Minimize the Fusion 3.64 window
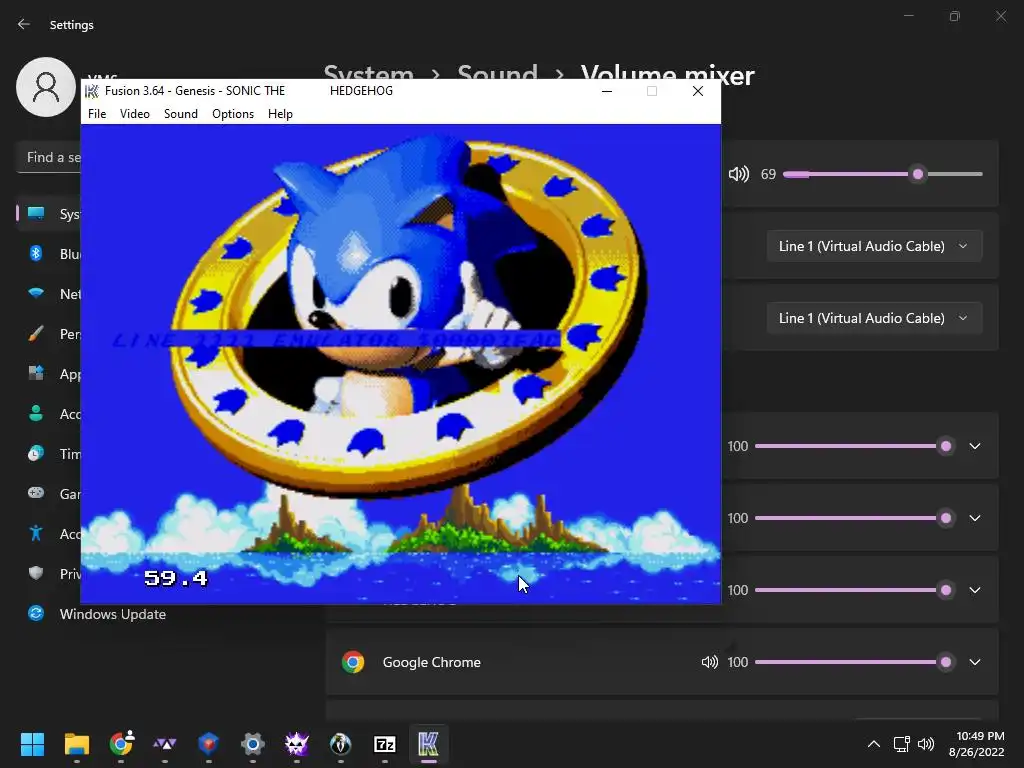The width and height of the screenshot is (1024, 768). click(607, 91)
